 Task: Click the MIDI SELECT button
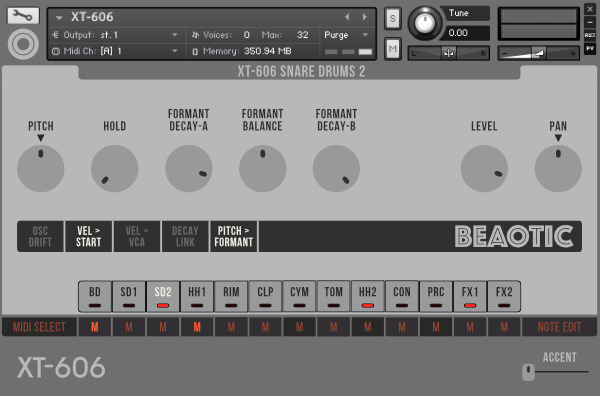point(39,327)
